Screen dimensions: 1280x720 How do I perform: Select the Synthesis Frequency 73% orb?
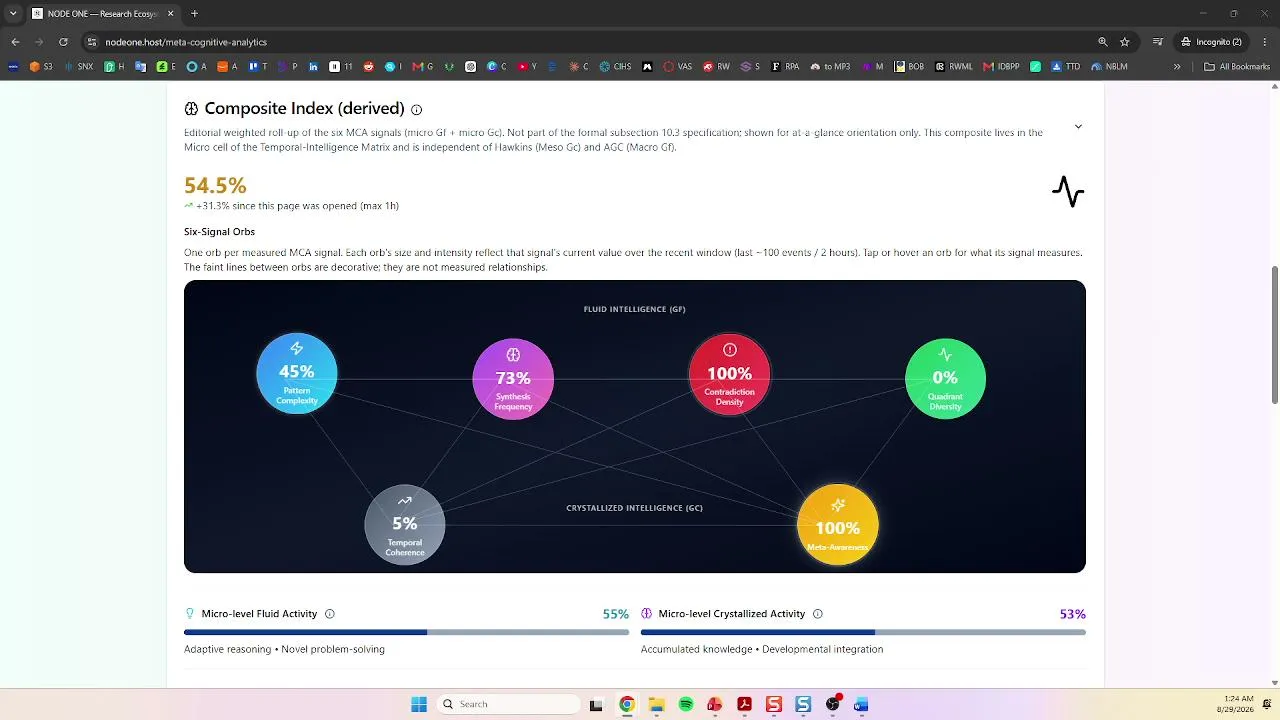pos(513,379)
